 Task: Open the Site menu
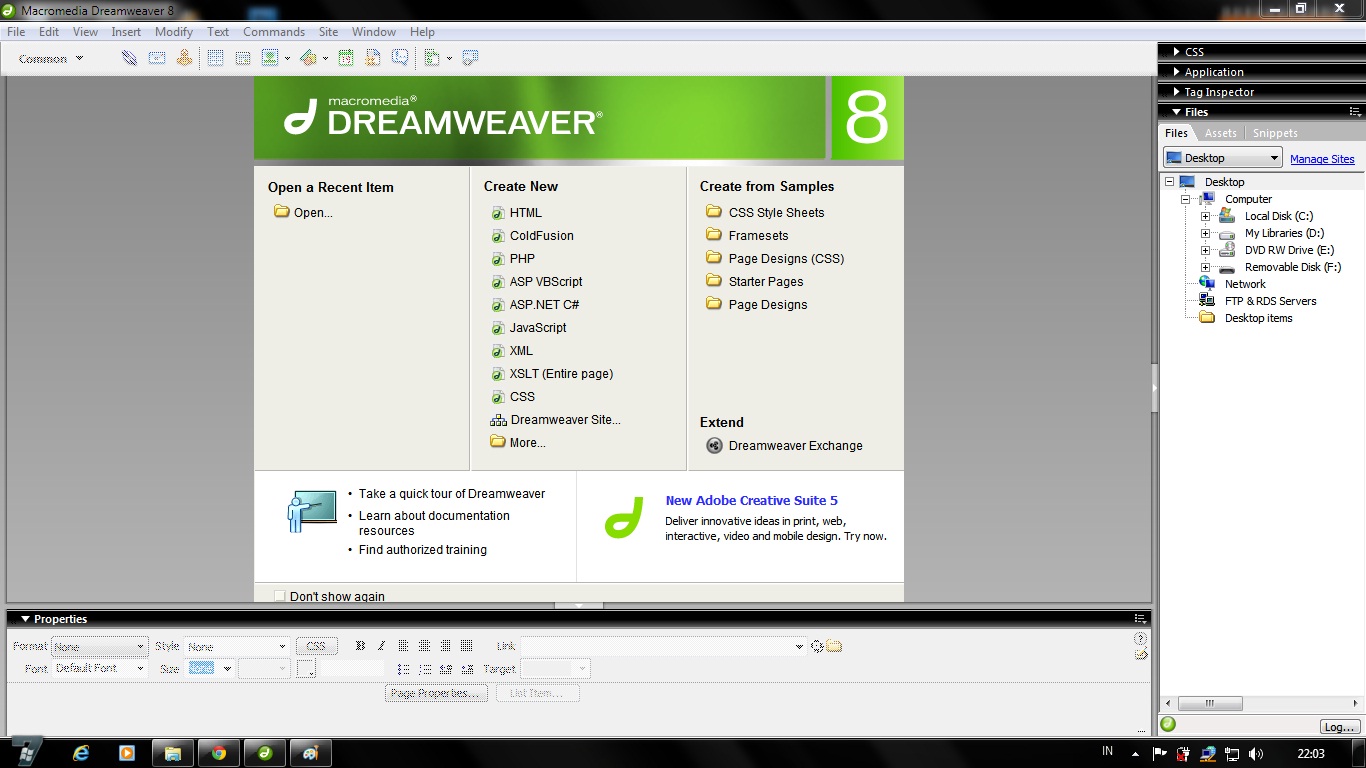328,32
